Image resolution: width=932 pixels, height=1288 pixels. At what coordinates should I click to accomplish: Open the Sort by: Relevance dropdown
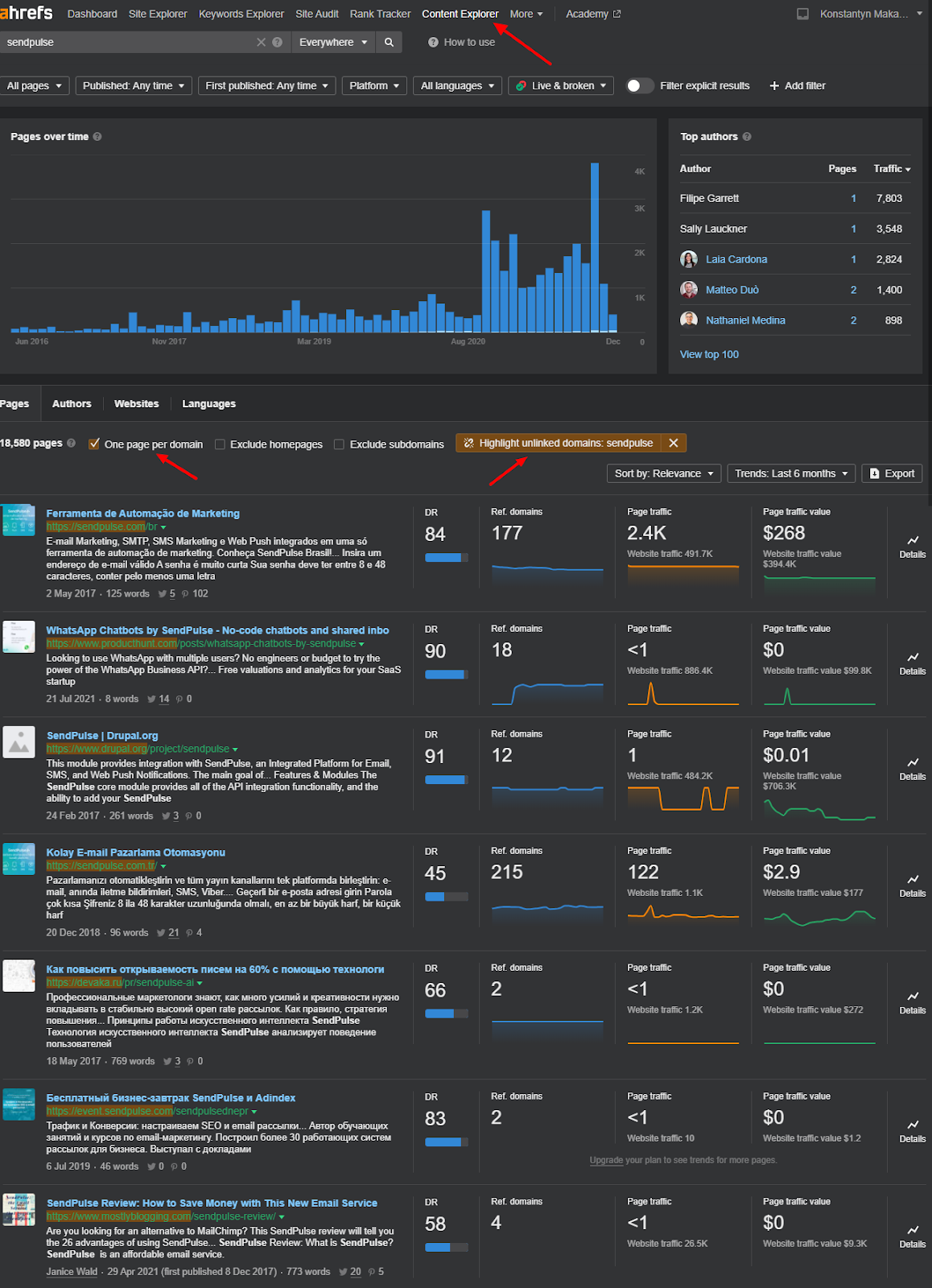point(664,473)
